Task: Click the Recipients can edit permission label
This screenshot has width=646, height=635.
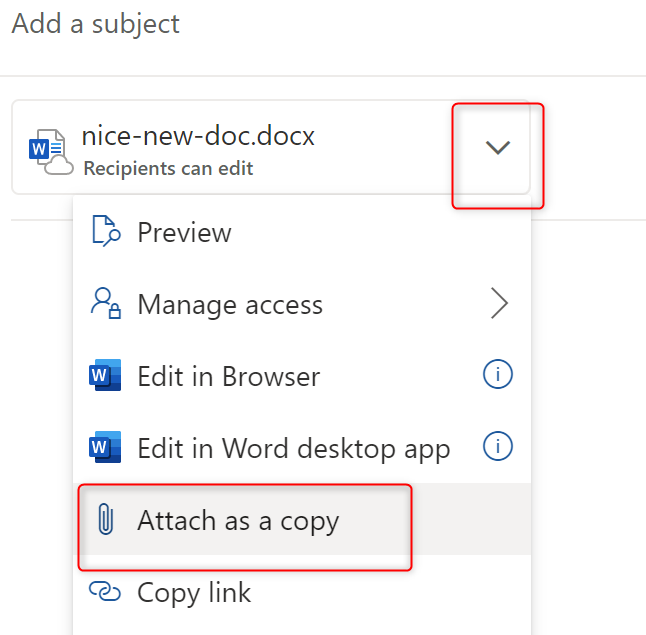Action: [168, 169]
